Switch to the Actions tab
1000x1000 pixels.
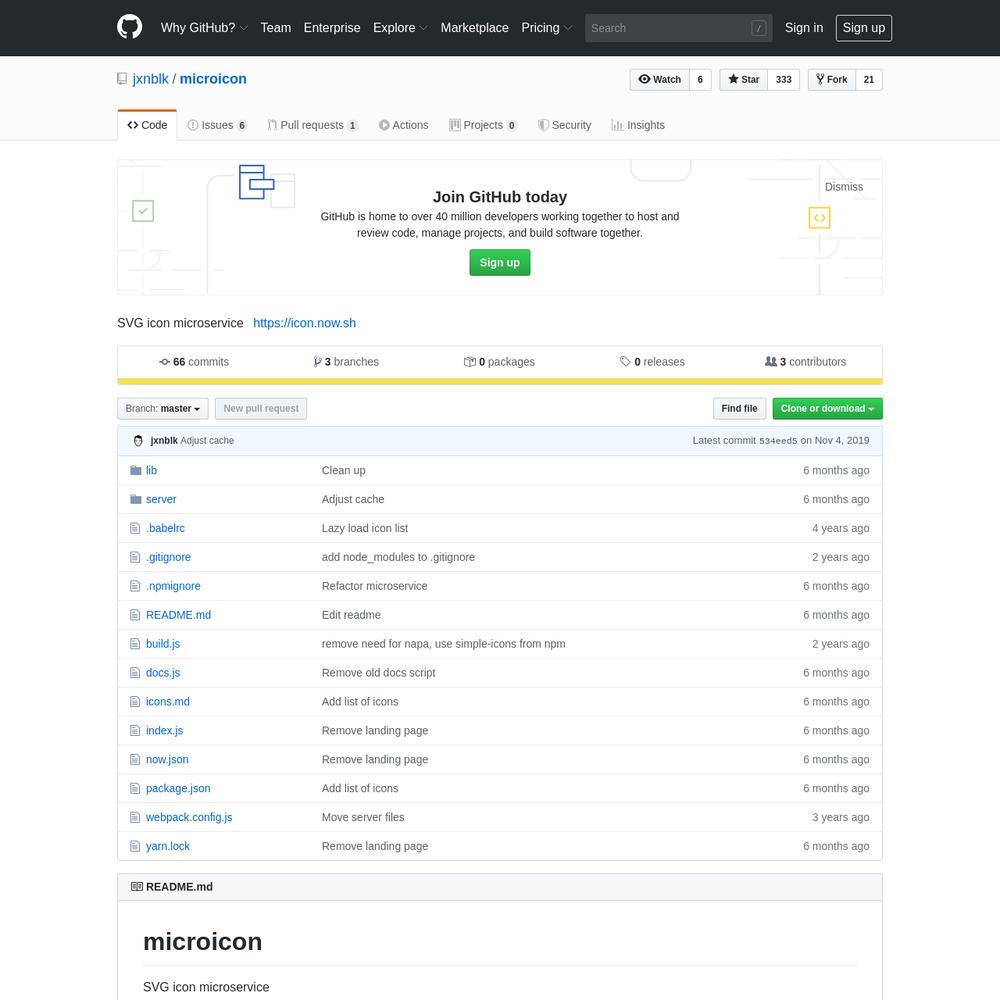[403, 125]
